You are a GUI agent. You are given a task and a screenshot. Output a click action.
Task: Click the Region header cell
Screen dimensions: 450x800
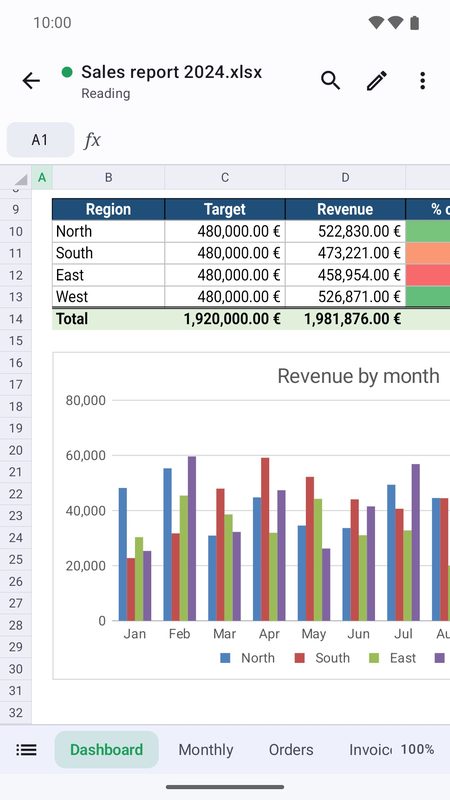108,209
